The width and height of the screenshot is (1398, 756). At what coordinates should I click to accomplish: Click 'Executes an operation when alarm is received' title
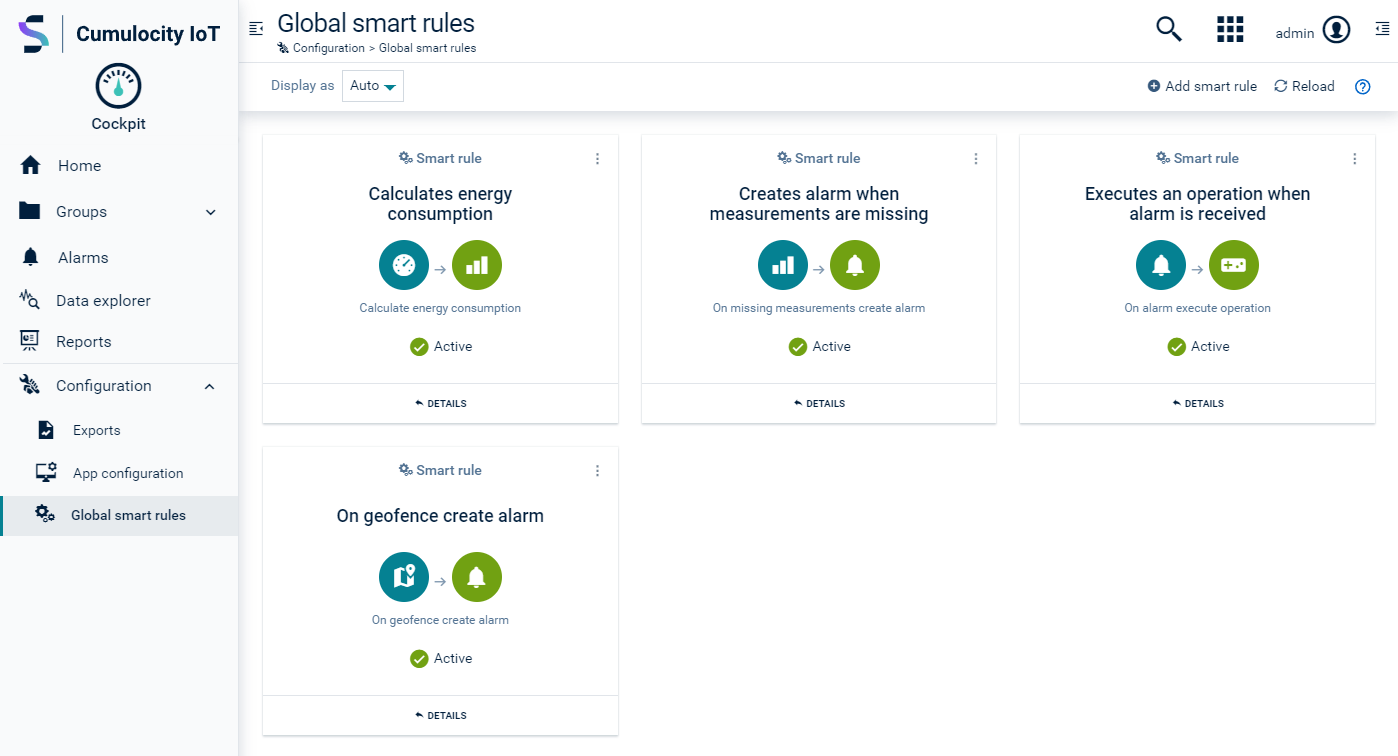(1198, 204)
